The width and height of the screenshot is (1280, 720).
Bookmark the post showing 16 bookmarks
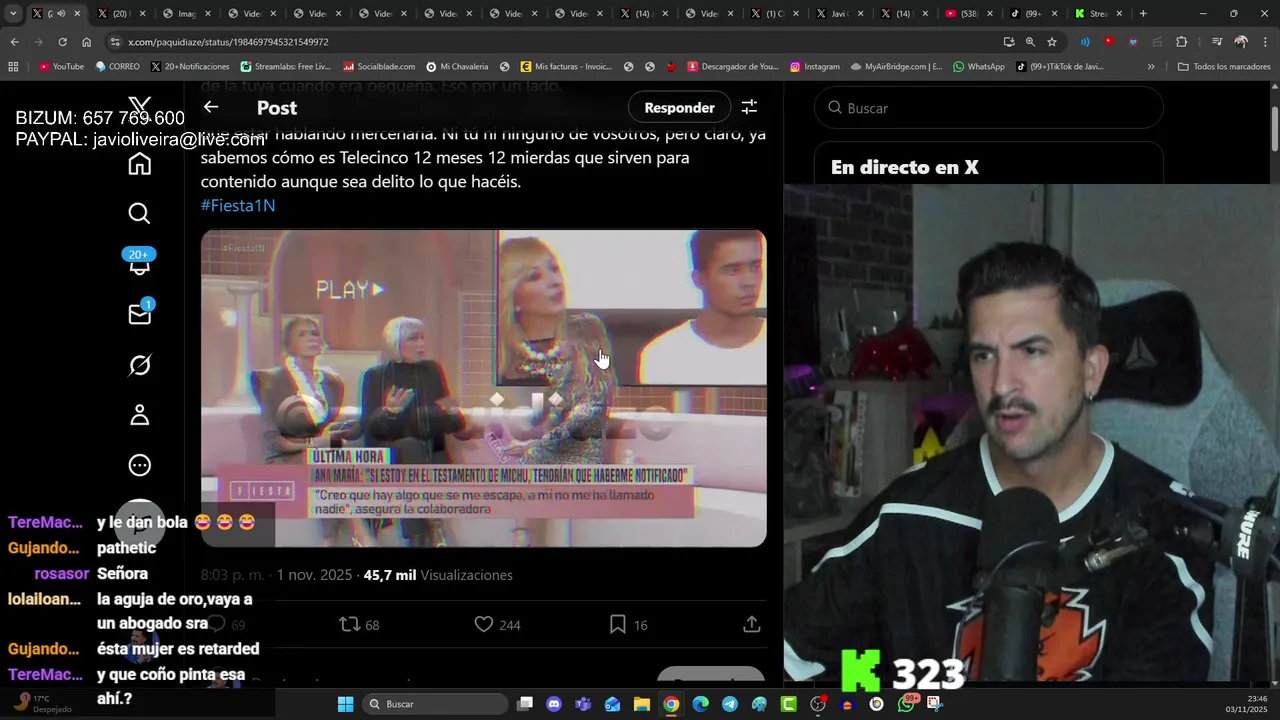click(629, 624)
